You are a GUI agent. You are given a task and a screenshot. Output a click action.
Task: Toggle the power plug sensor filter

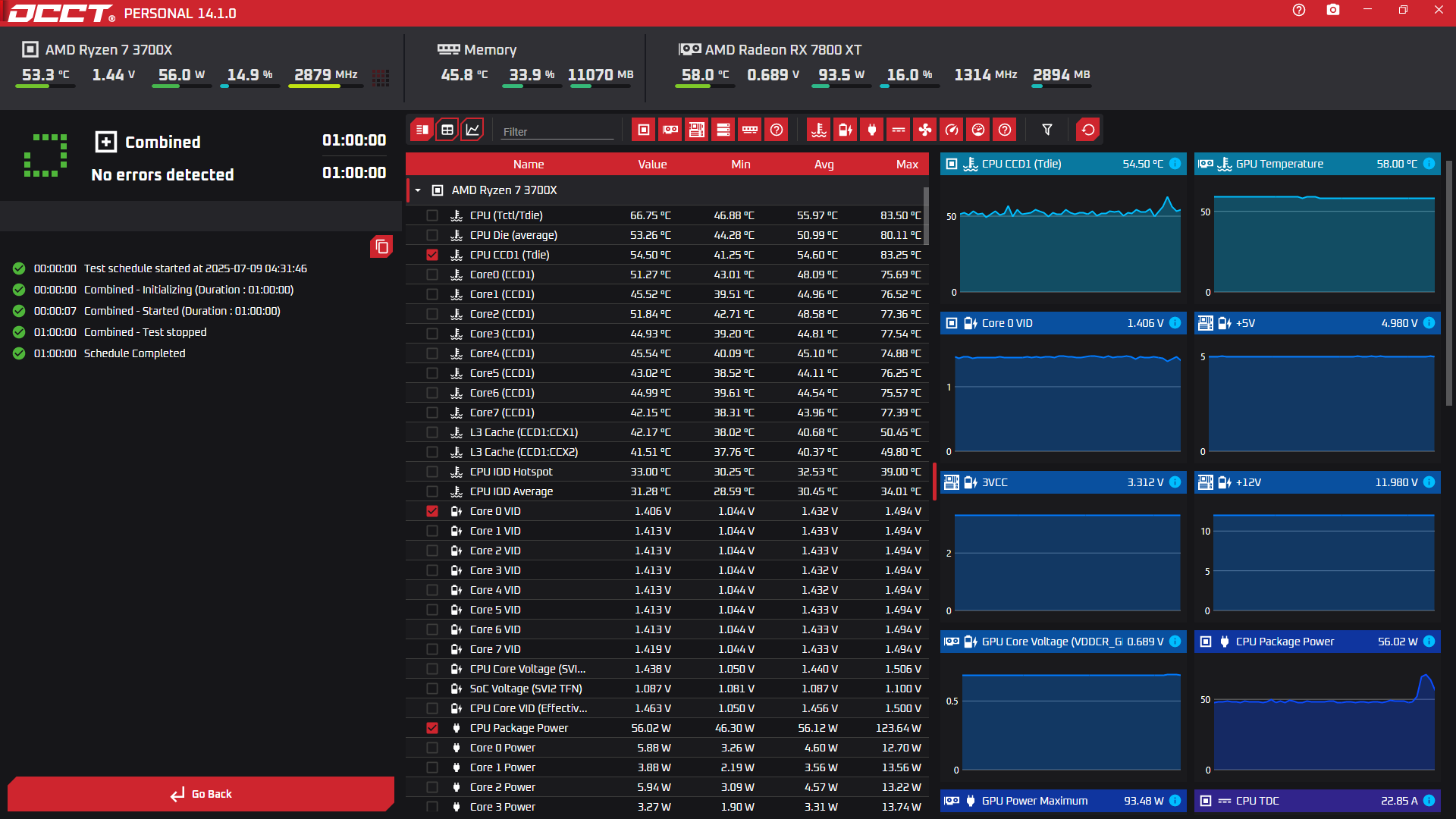coord(872,130)
